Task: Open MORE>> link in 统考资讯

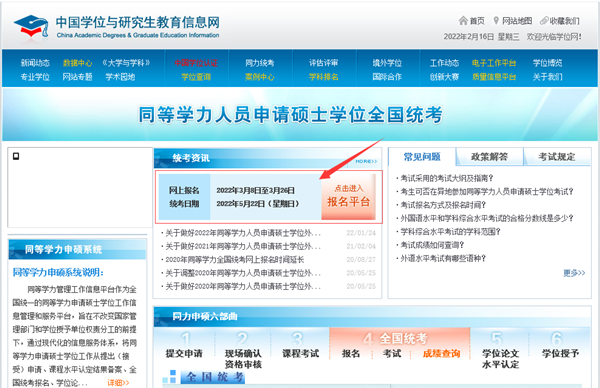Action: point(366,161)
